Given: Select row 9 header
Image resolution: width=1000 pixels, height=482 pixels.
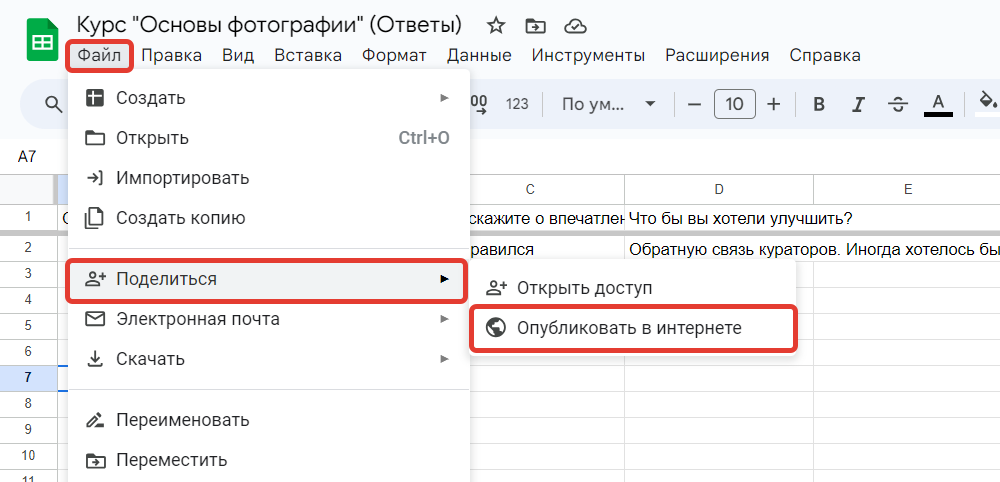Looking at the screenshot, I should click(x=28, y=430).
